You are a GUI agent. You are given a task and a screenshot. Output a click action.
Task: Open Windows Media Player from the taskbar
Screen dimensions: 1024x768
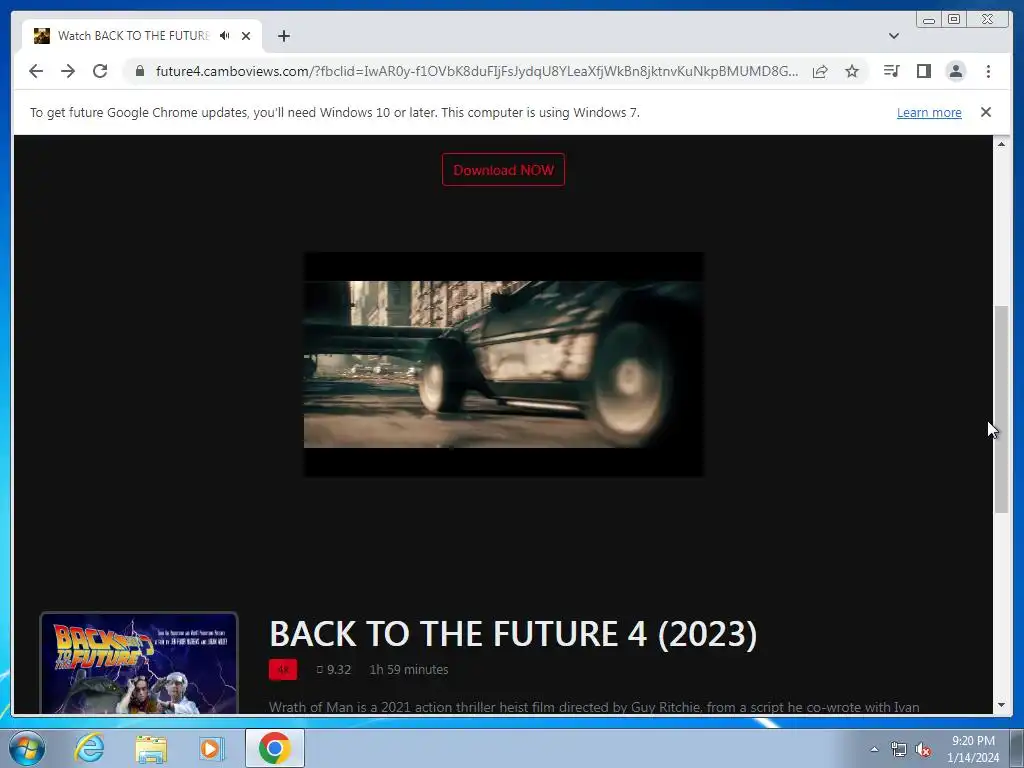point(212,748)
